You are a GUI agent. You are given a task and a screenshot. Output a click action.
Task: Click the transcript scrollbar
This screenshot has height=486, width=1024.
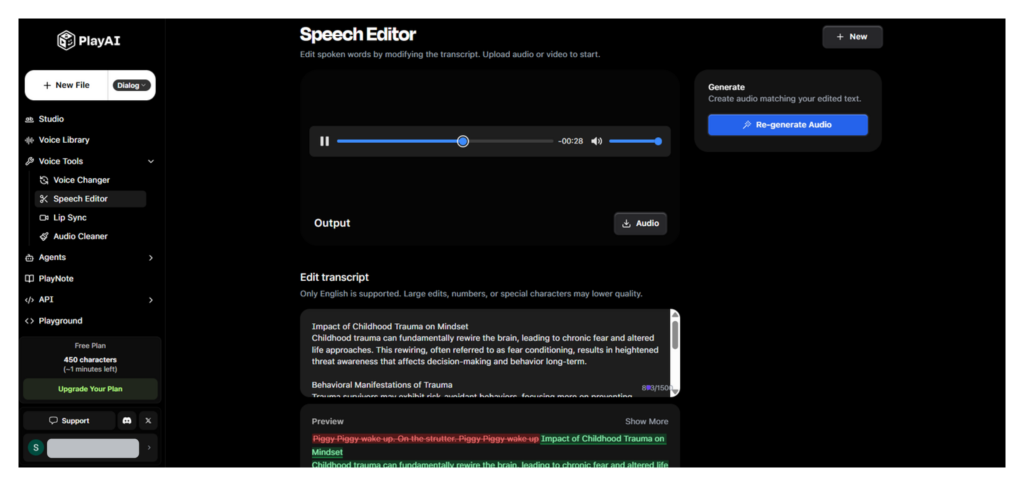pos(675,334)
